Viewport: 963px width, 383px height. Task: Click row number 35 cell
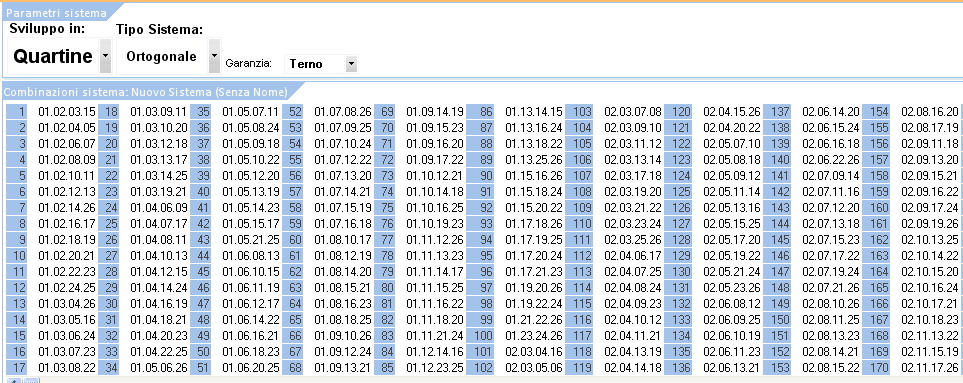[201, 112]
